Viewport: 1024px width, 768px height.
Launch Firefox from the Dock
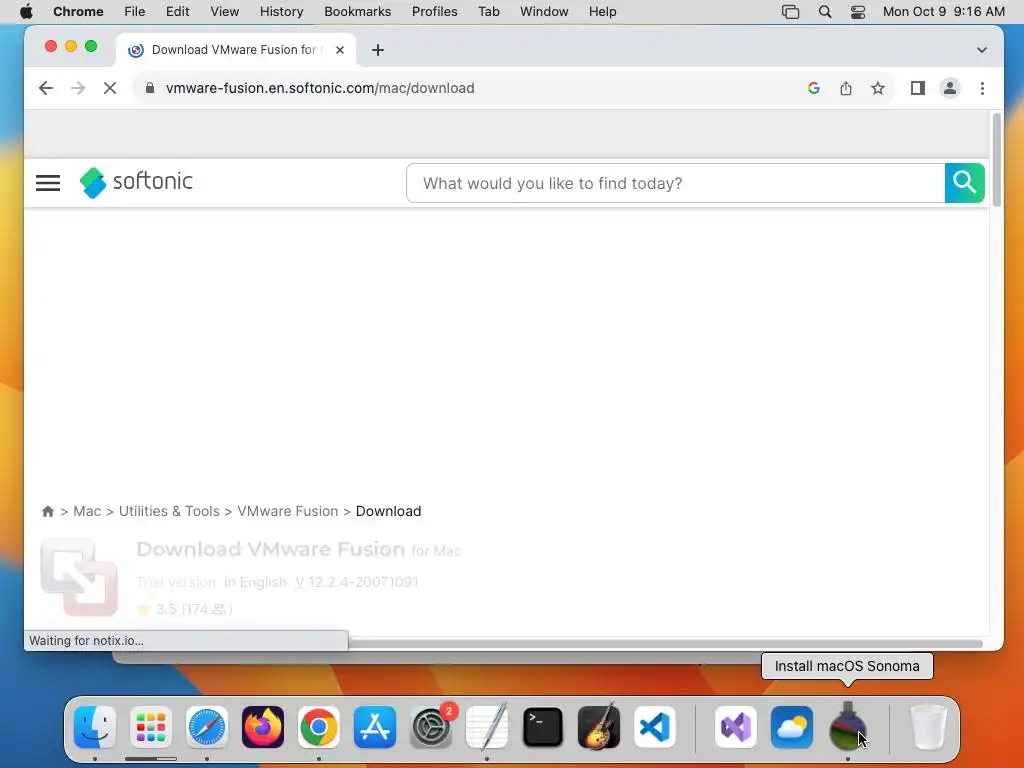click(x=263, y=727)
